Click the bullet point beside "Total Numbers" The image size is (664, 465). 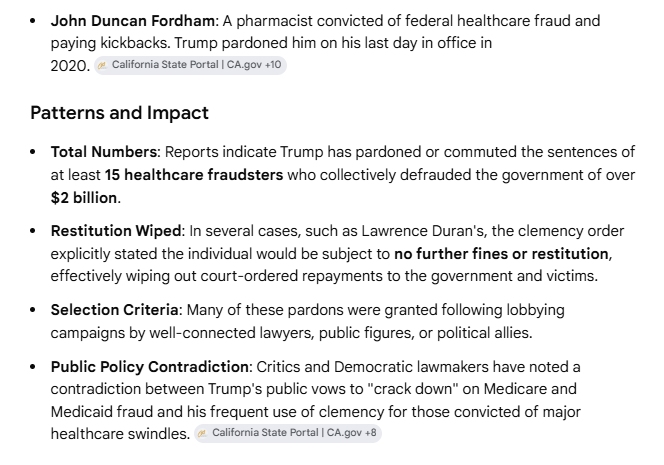coord(35,152)
